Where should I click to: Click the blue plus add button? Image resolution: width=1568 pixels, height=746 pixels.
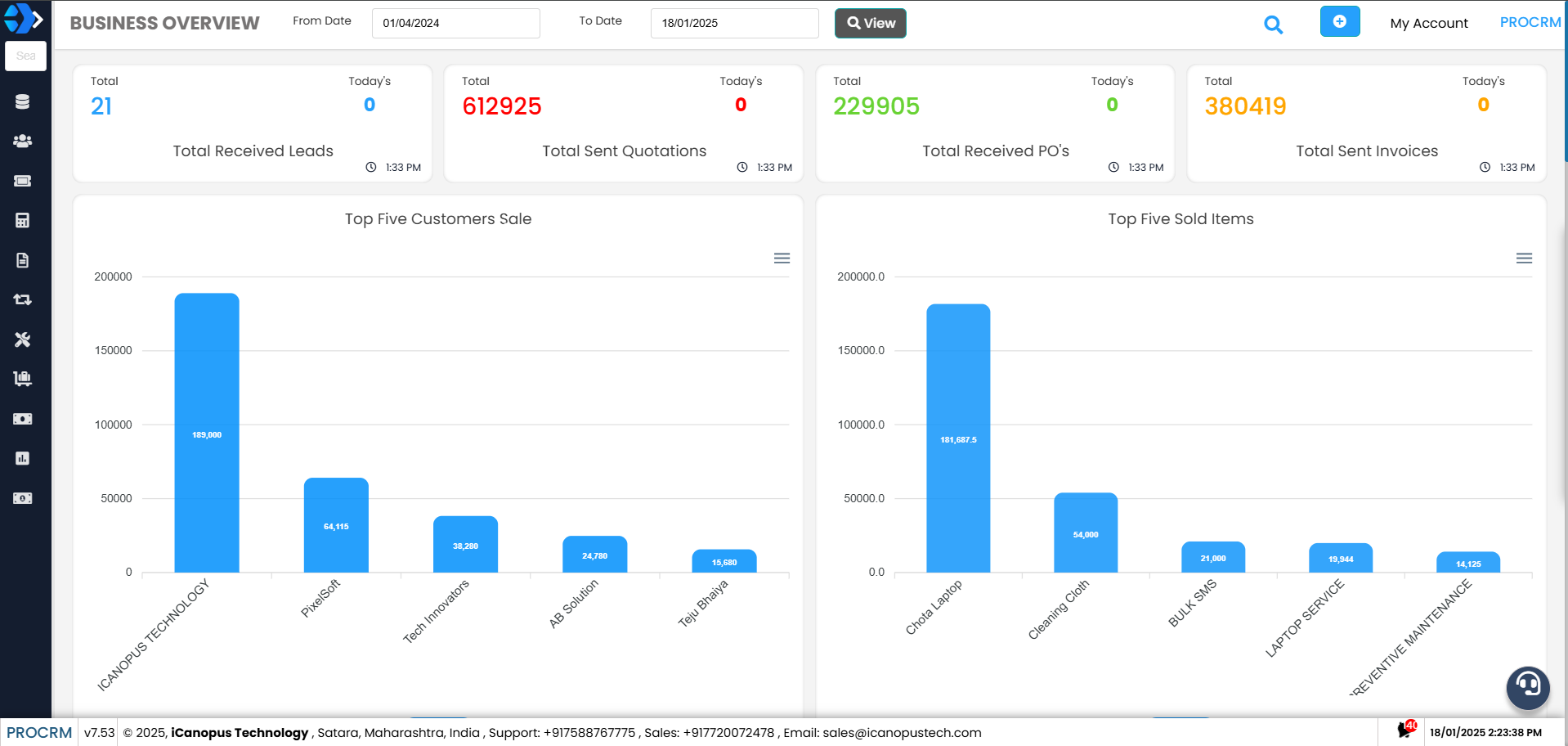(1339, 22)
